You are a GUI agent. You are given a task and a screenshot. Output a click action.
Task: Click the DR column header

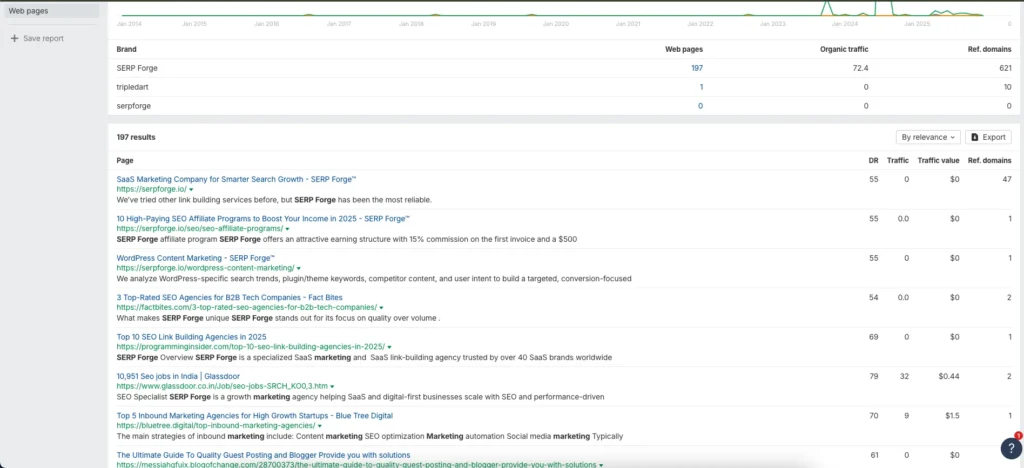click(x=873, y=160)
